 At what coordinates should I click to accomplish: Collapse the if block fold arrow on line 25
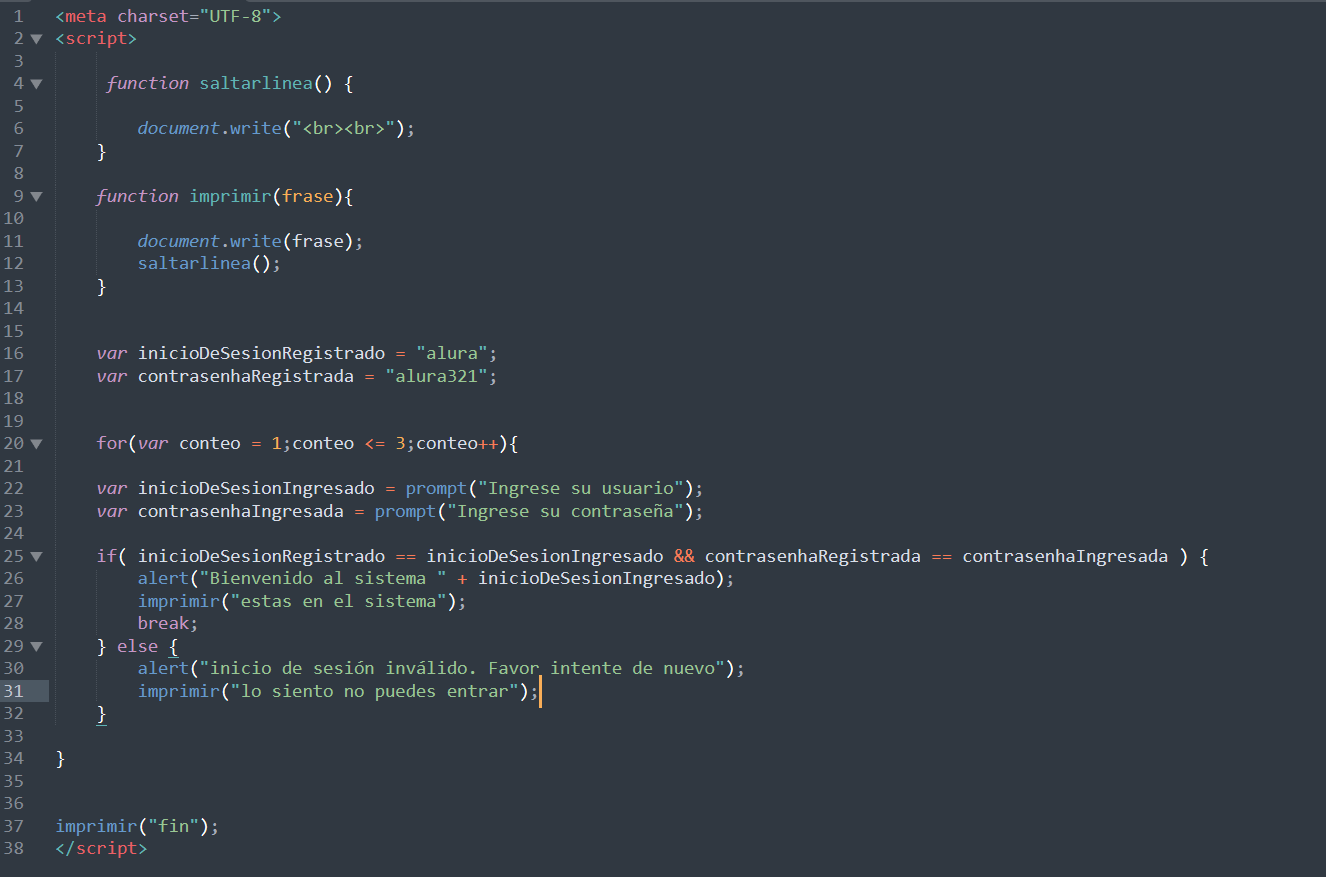pos(37,556)
